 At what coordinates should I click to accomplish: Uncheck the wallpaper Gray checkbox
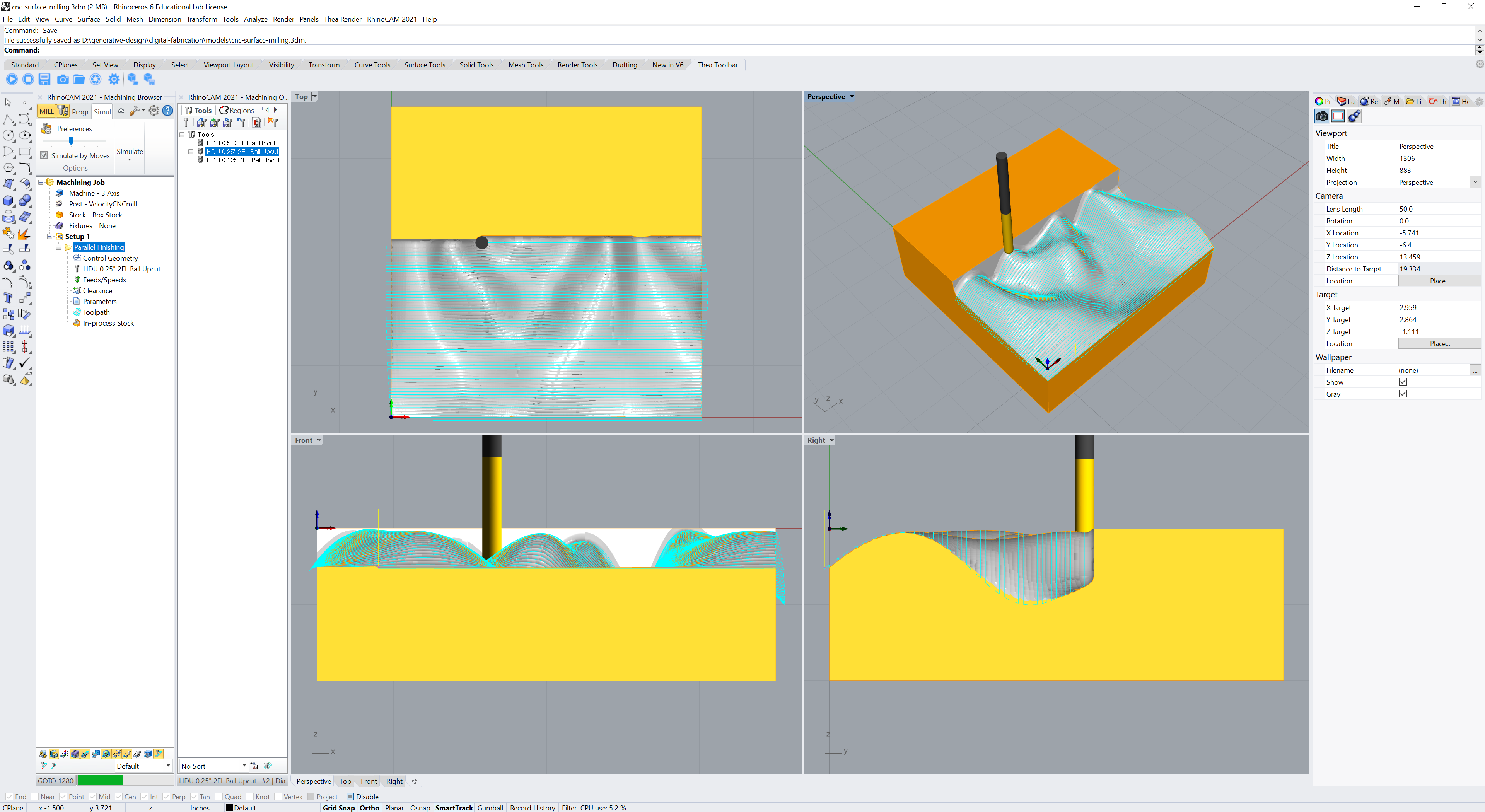click(1403, 394)
